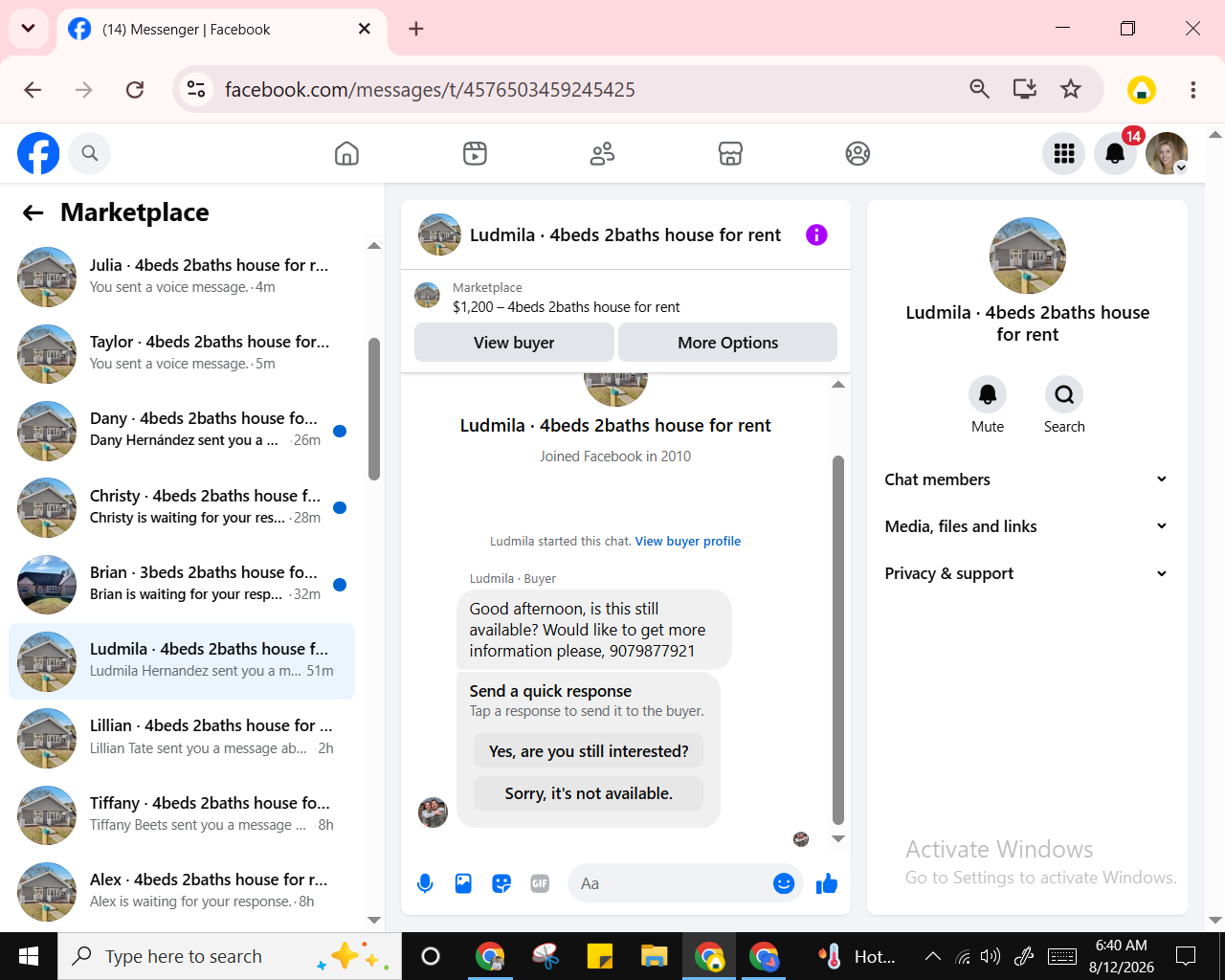Click the Facebook search magnifier icon
Image resolution: width=1225 pixels, height=980 pixels.
(x=90, y=153)
